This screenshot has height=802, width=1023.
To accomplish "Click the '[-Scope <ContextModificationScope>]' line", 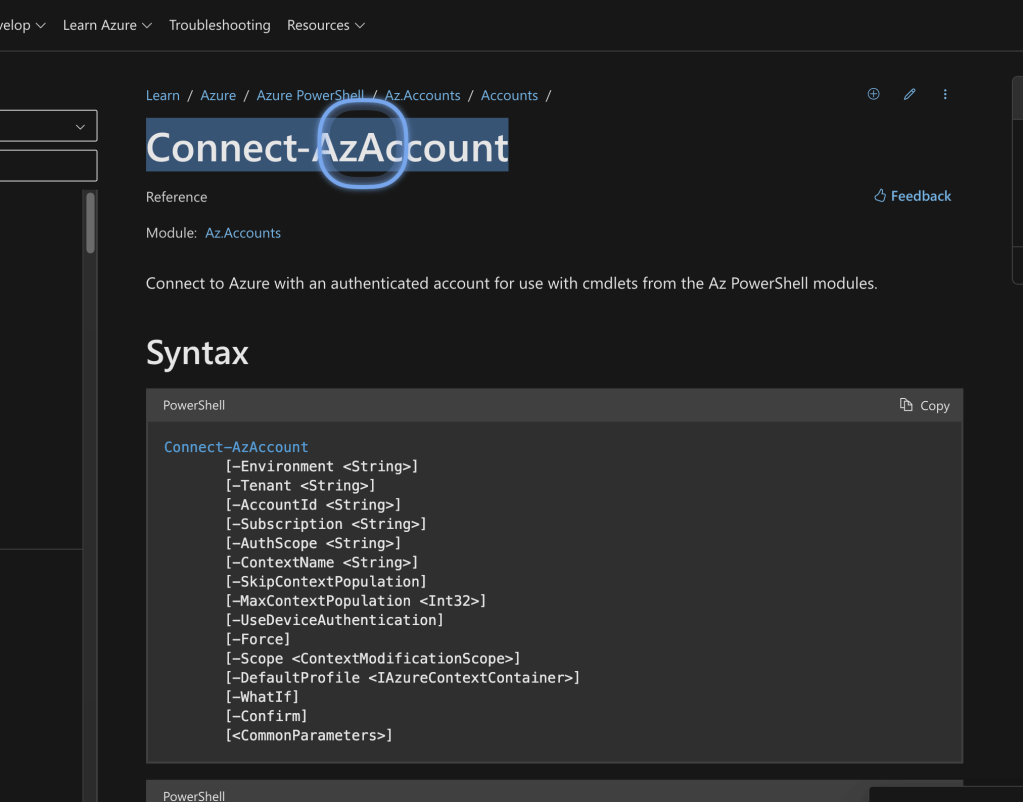I will tap(373, 659).
